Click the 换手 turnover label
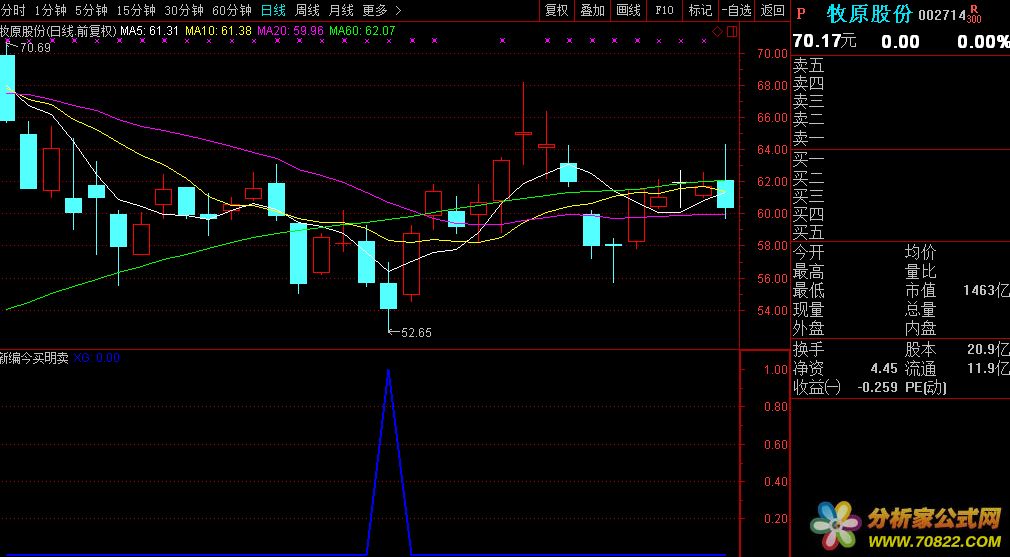1010x557 pixels. coord(808,350)
